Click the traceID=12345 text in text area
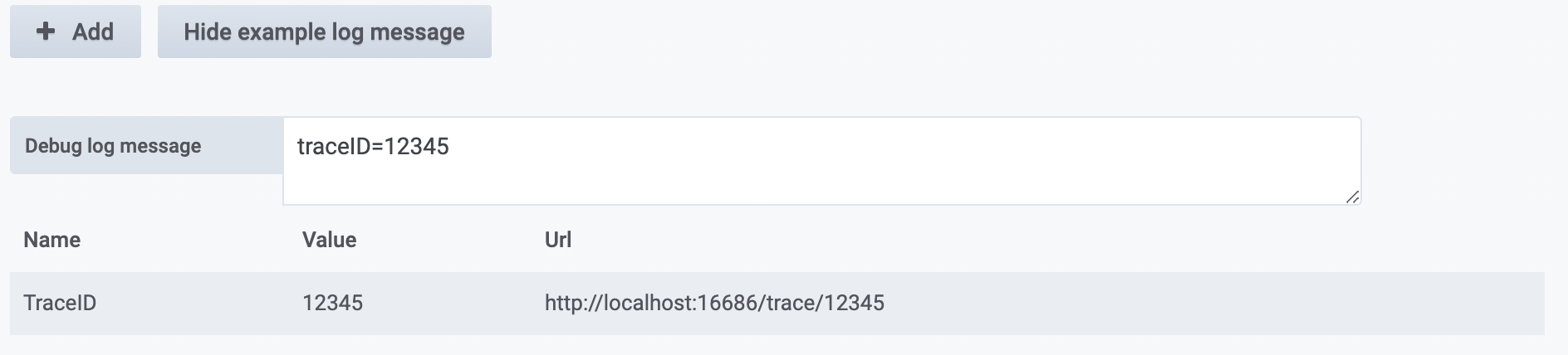The height and width of the screenshot is (355, 1568). (x=373, y=147)
